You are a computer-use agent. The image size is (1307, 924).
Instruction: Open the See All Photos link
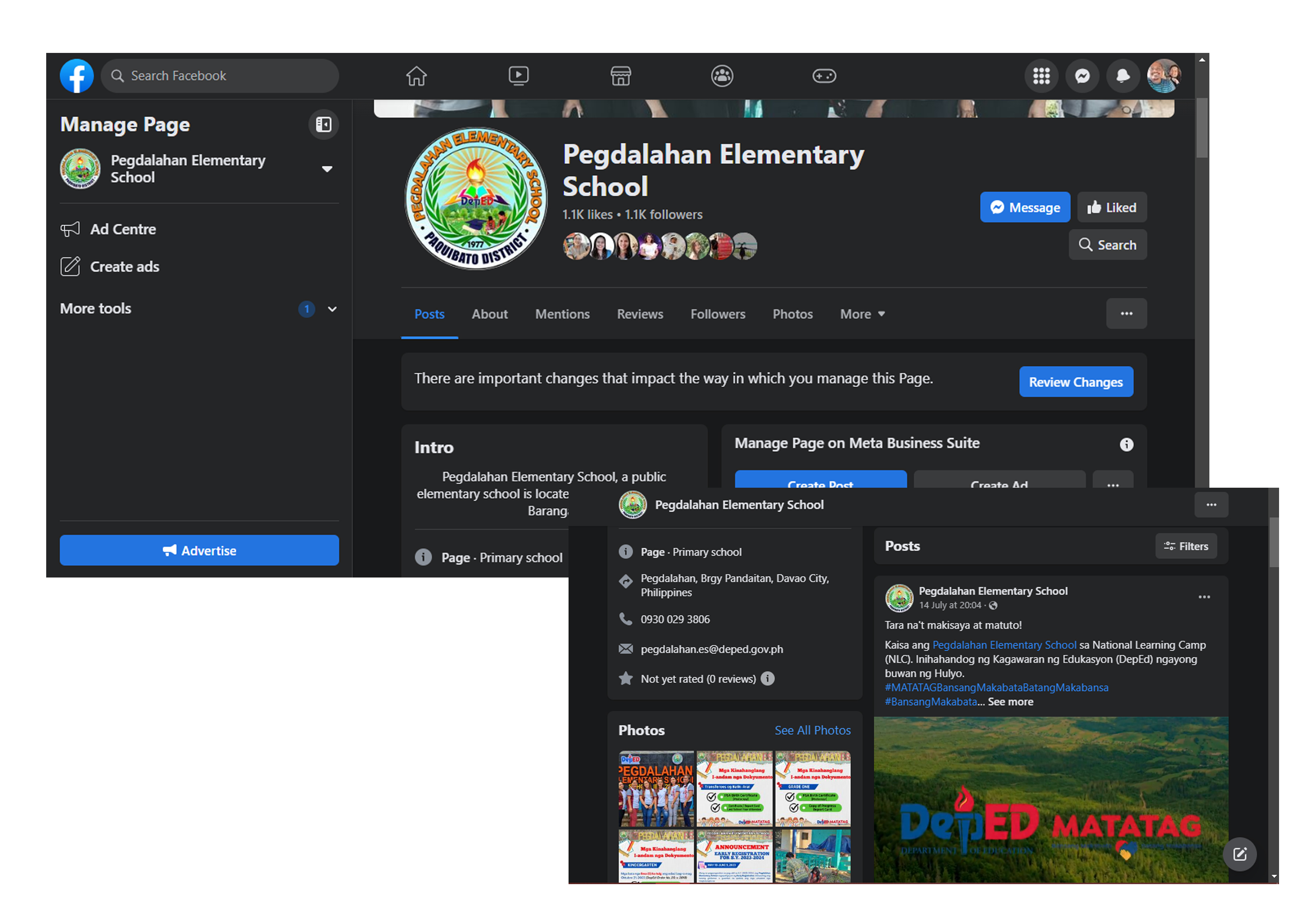812,730
